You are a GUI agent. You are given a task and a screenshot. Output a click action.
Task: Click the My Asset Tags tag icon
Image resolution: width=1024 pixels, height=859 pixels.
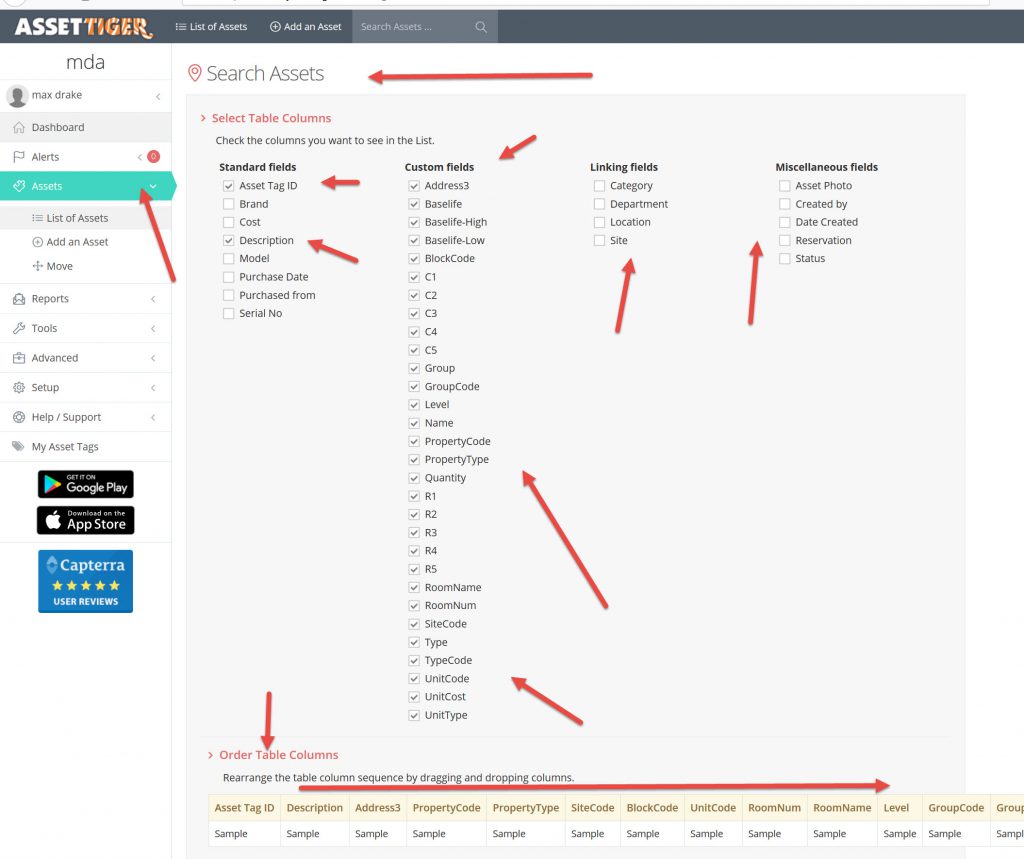[x=19, y=447]
